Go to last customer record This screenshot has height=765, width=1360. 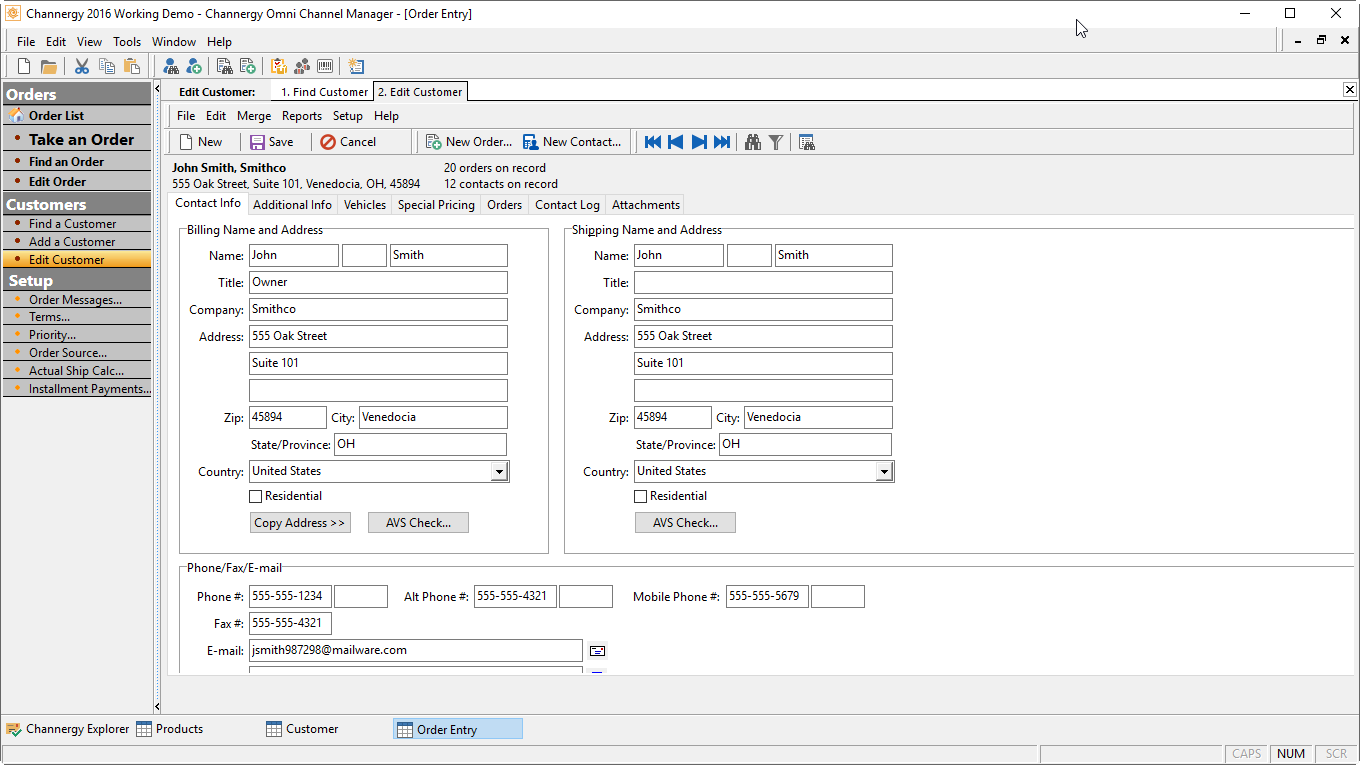click(722, 142)
